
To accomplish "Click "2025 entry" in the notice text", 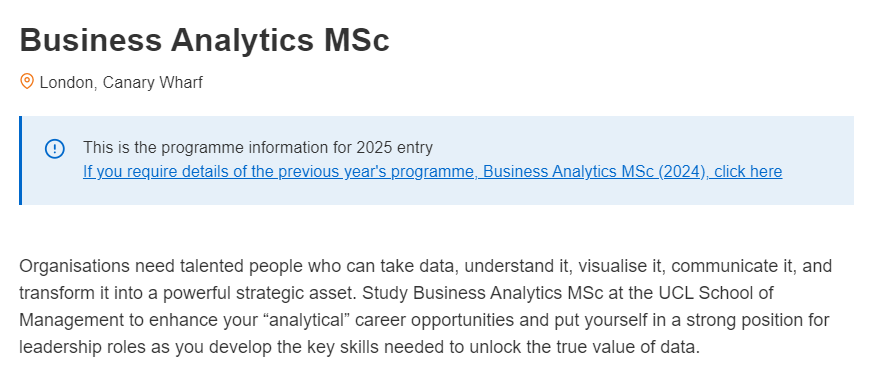I will (x=394, y=148).
